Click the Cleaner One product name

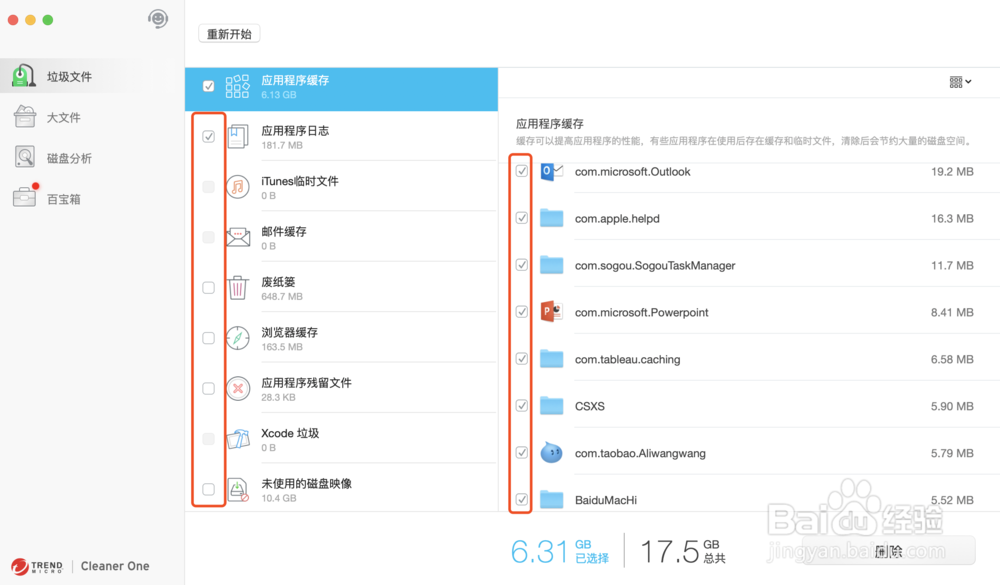115,566
